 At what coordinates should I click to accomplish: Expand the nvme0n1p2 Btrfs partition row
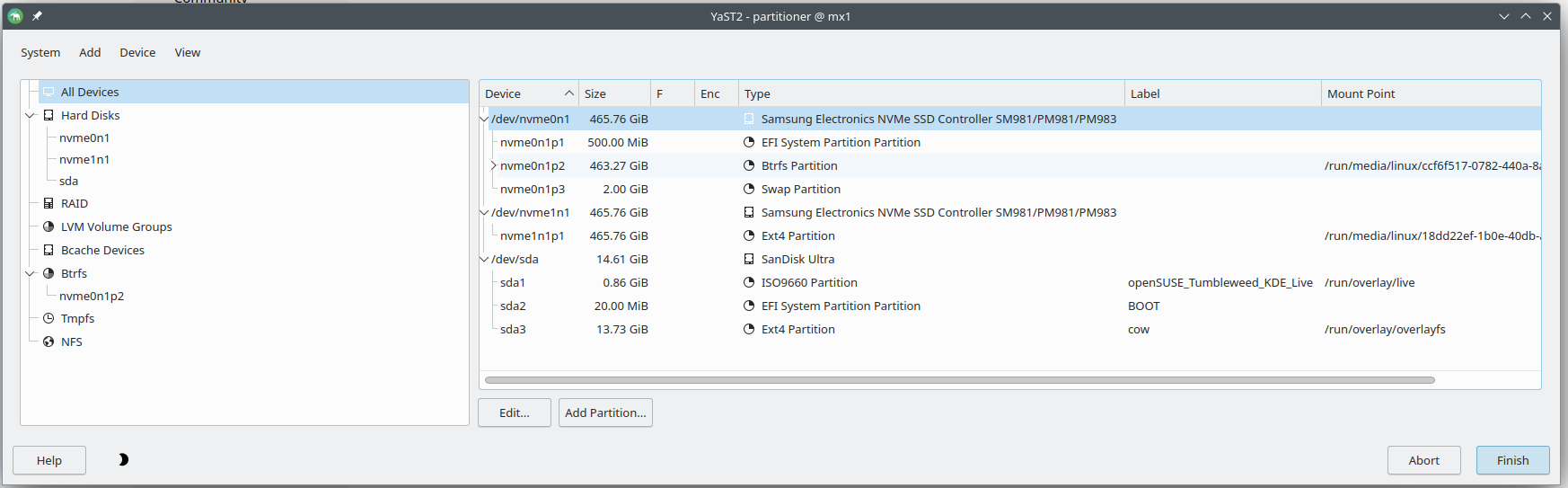(x=493, y=165)
